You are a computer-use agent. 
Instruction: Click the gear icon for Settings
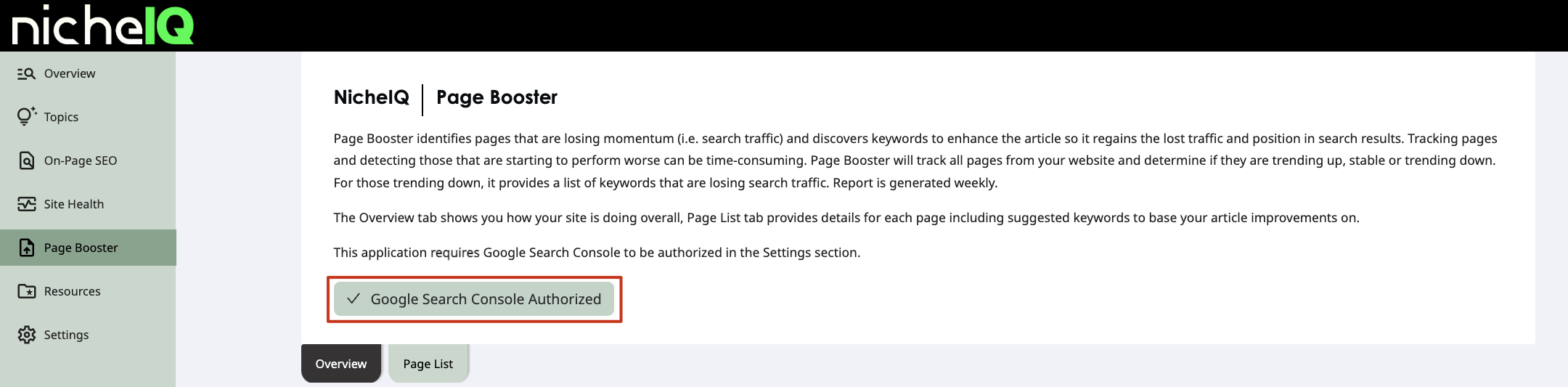click(27, 335)
